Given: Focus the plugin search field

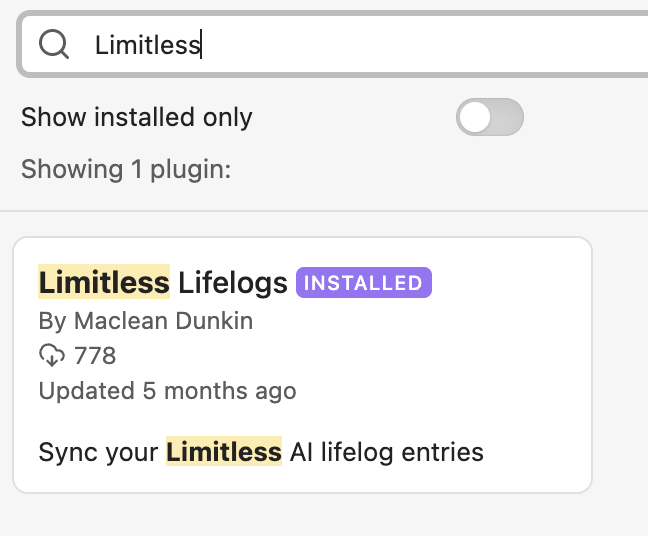Looking at the screenshot, I should pyautogui.click(x=400, y=44).
